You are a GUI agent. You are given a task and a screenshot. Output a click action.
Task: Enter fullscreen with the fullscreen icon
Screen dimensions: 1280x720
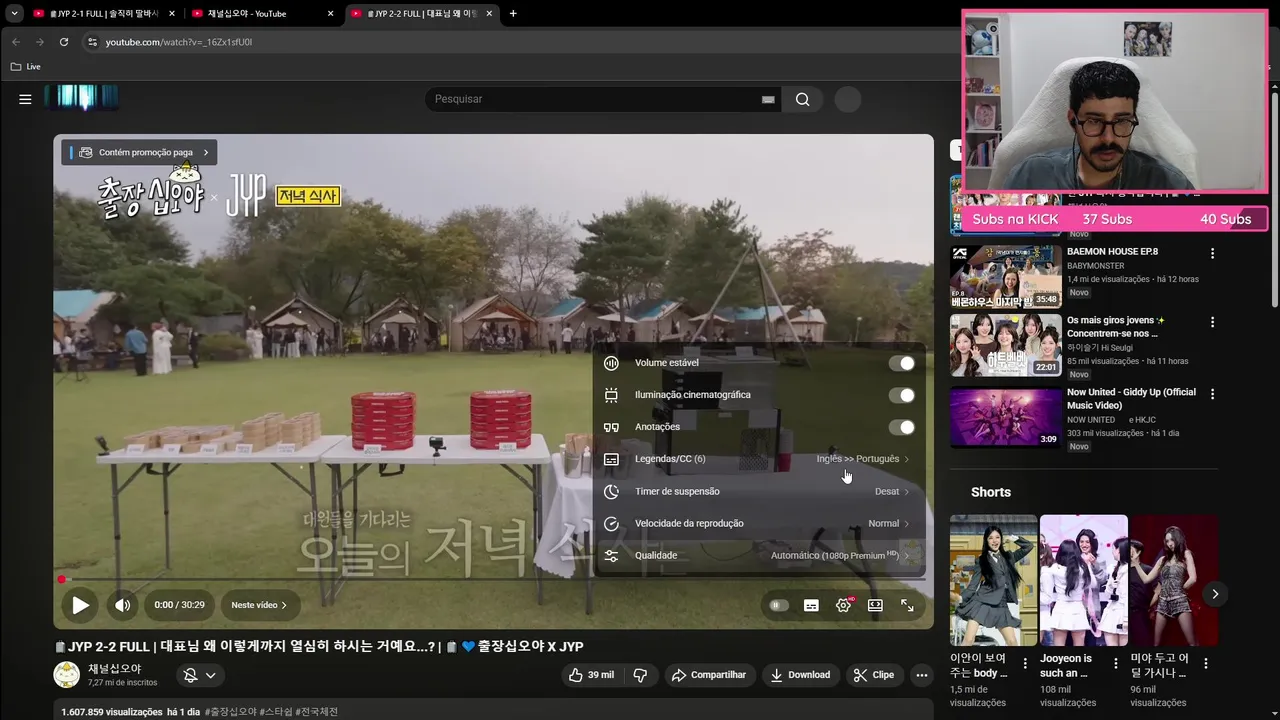point(907,605)
